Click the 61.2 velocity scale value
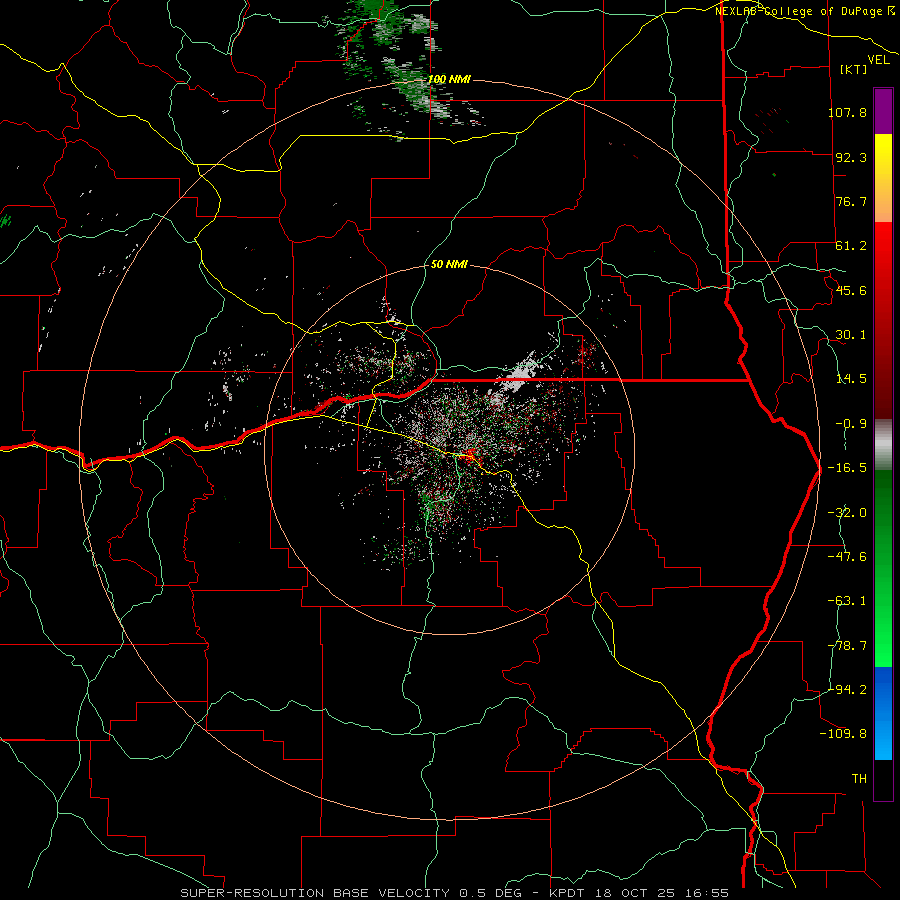The height and width of the screenshot is (900, 900). 851,246
